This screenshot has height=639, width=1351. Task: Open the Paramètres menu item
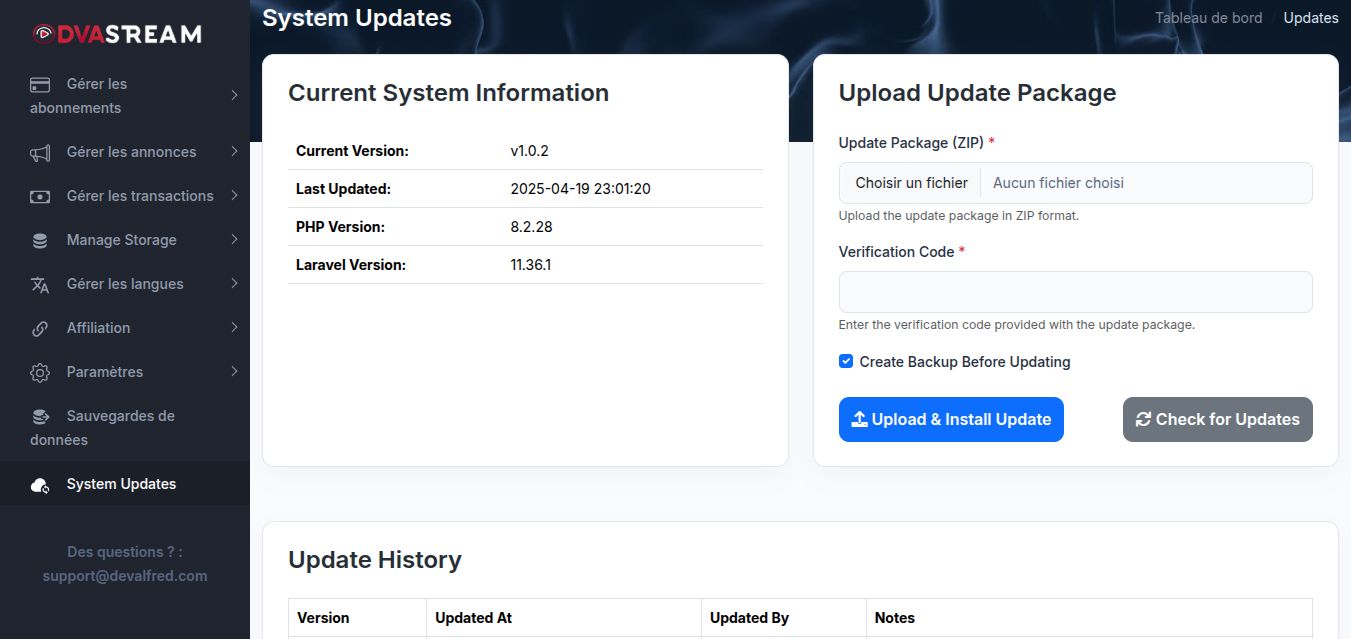(124, 372)
